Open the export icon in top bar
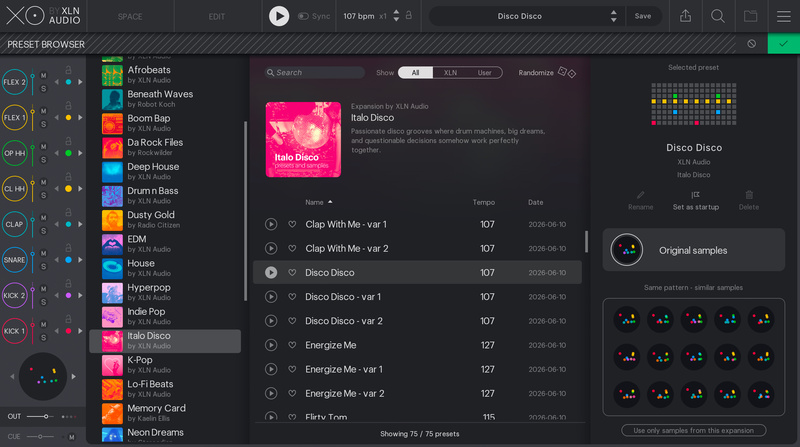 (x=685, y=16)
